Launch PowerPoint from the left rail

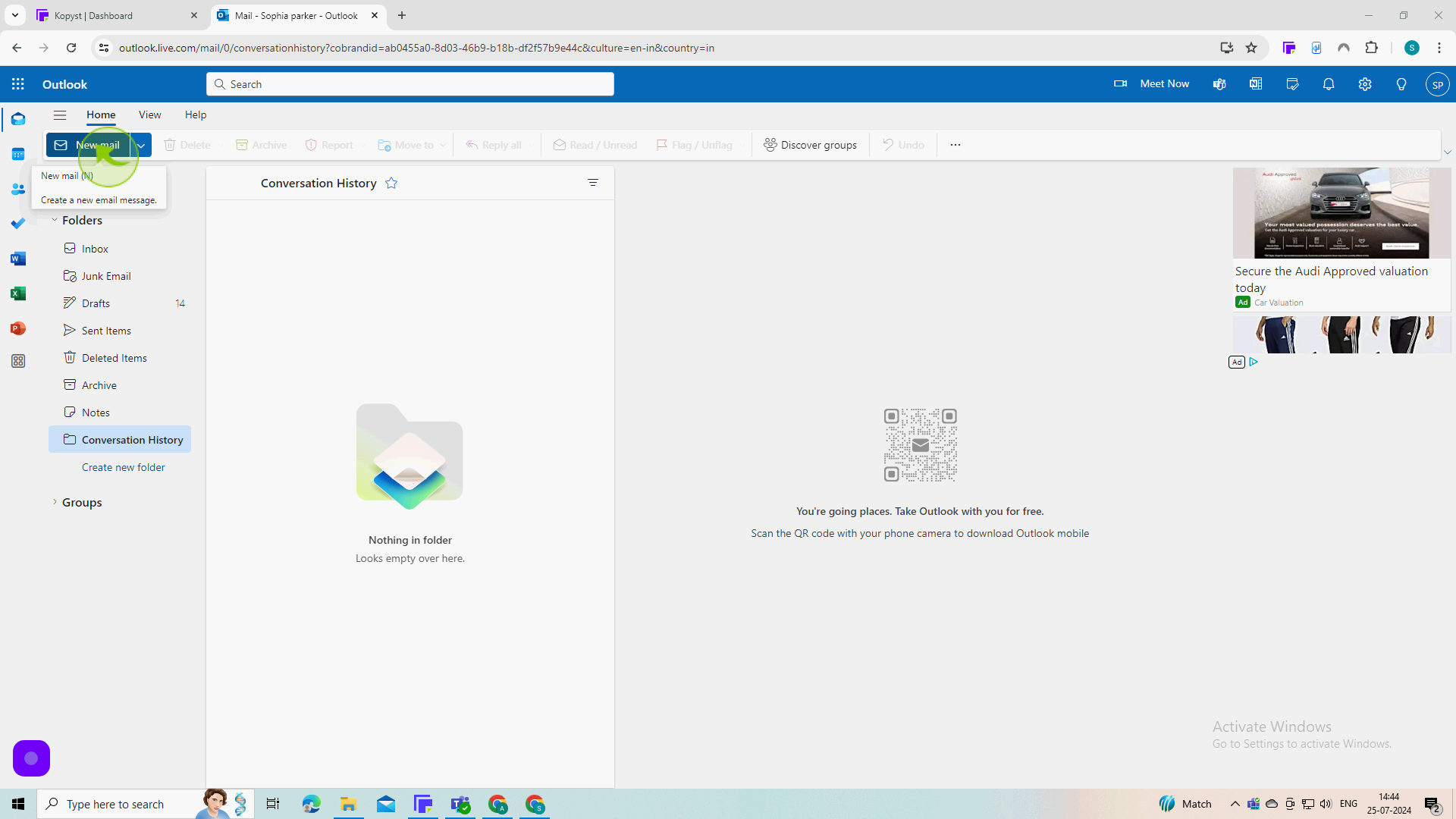coord(18,328)
